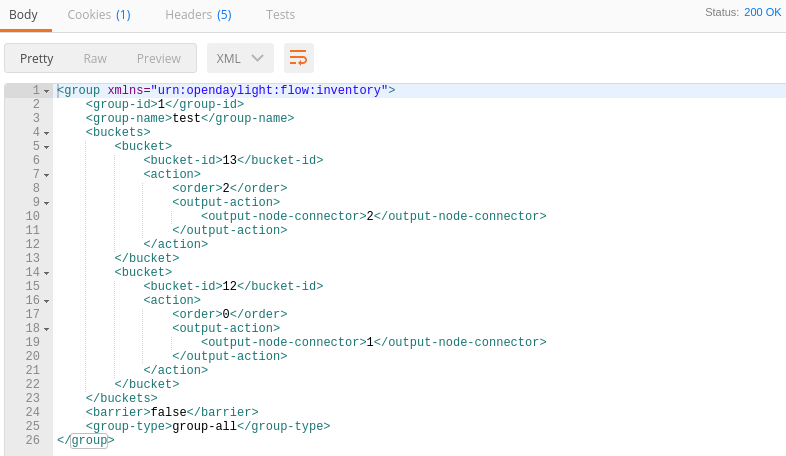Collapse the first bucket at line 5
786x456 pixels.
47,147
